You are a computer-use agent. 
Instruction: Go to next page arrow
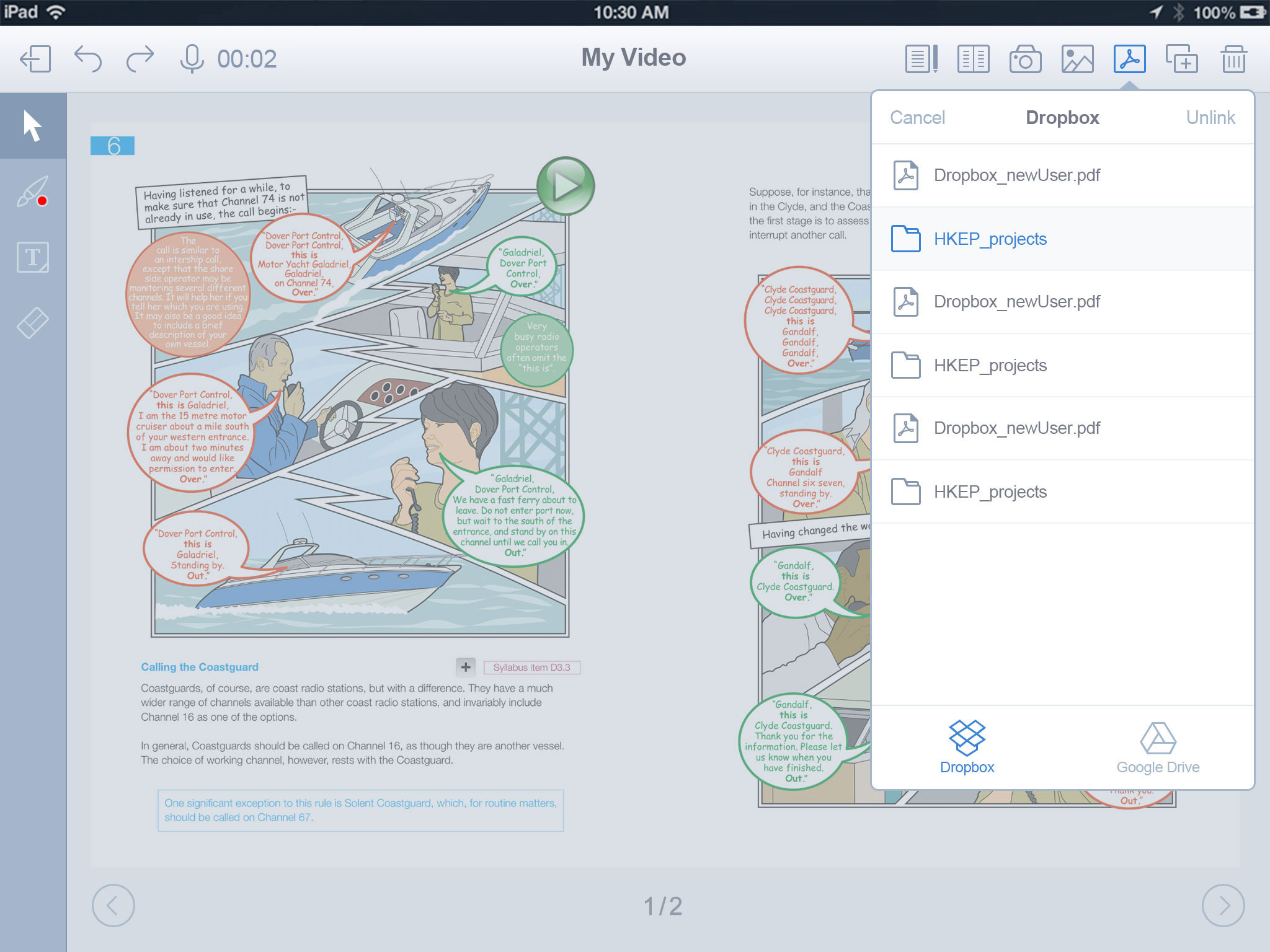(x=1223, y=906)
